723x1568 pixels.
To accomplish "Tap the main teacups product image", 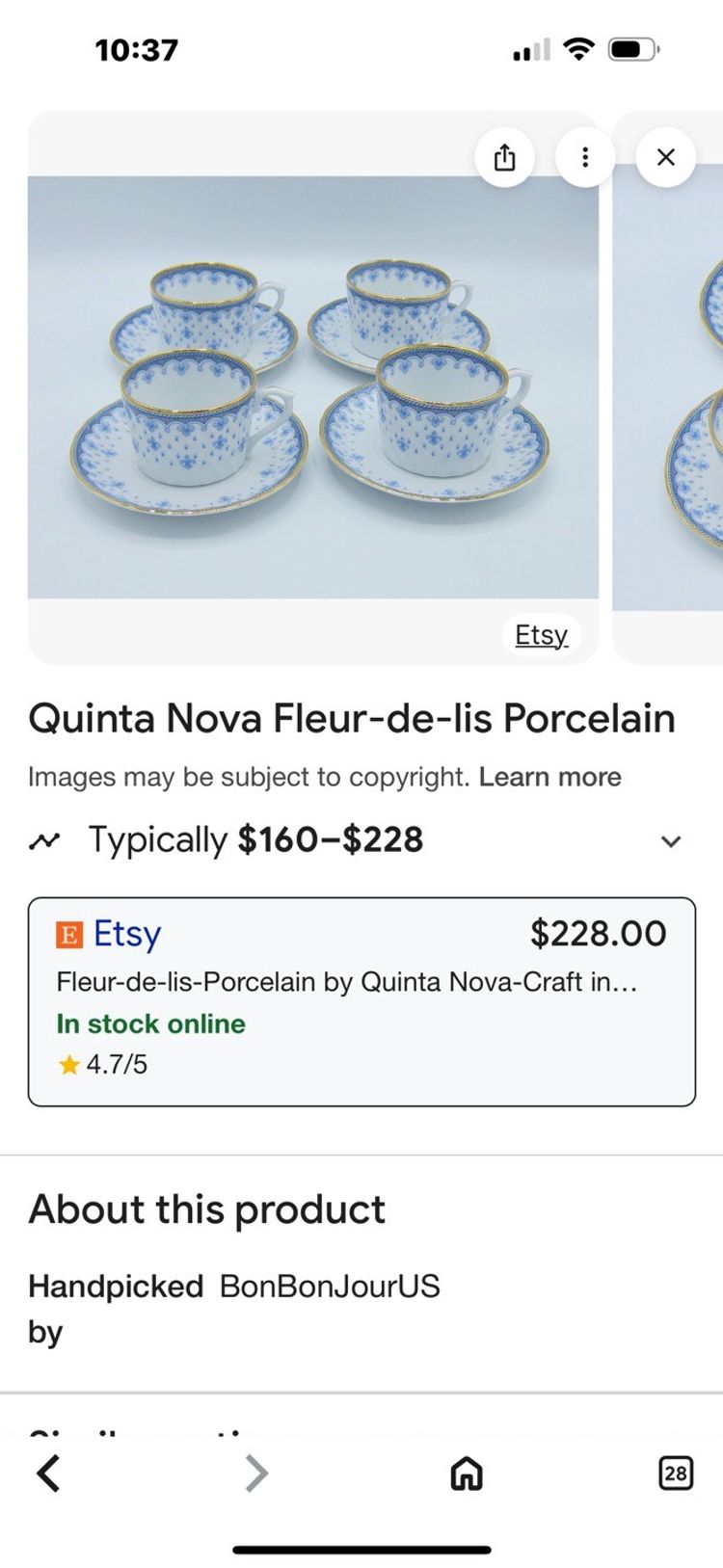I will click(312, 385).
